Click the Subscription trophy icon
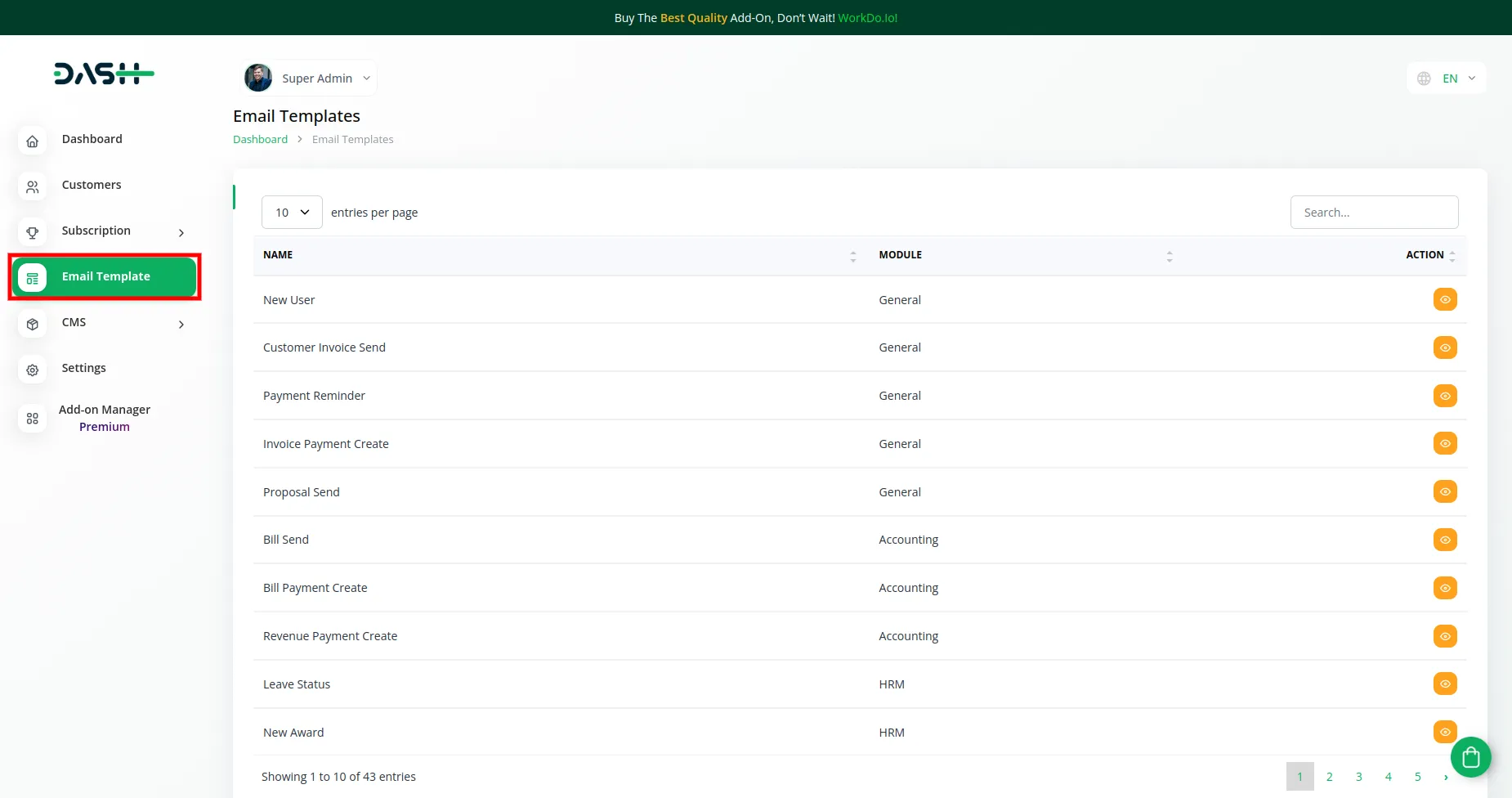Screen dimensions: 1512x798 pos(32,233)
